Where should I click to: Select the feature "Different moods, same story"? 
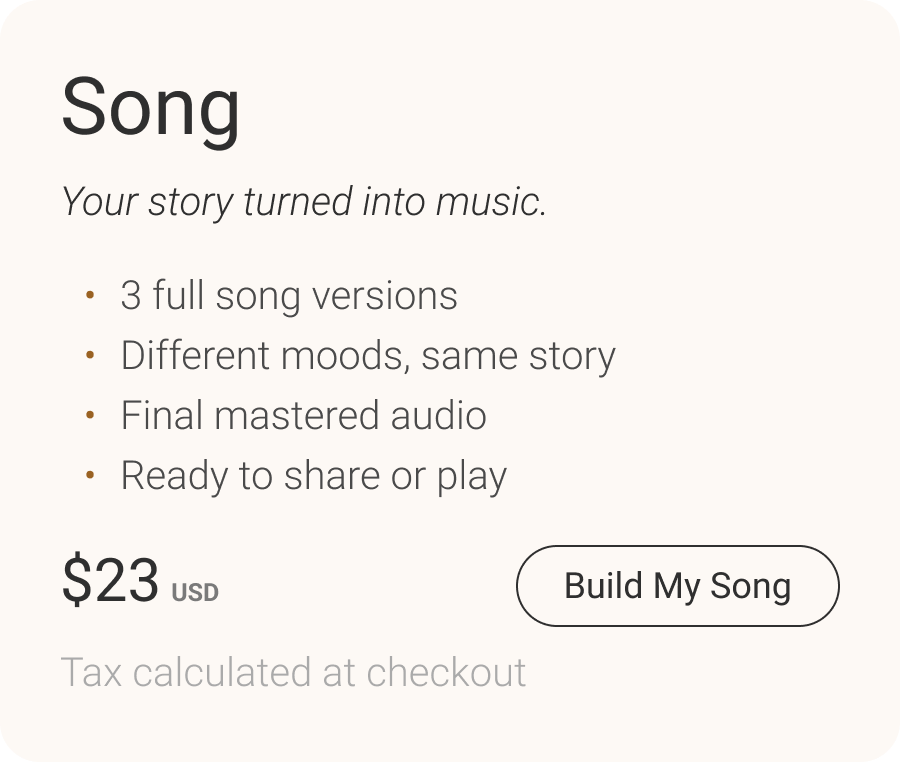coord(368,355)
